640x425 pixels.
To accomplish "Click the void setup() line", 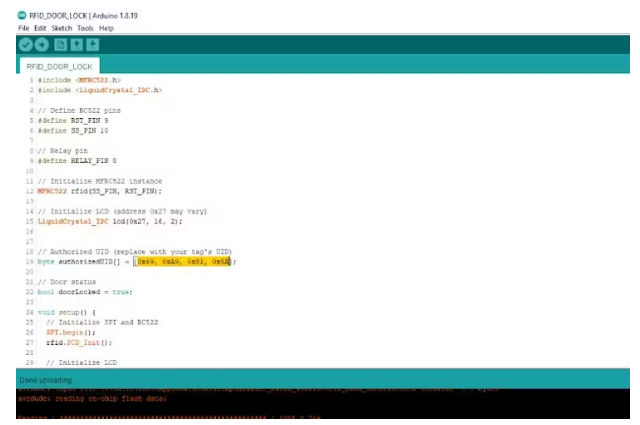I will 66,312.
